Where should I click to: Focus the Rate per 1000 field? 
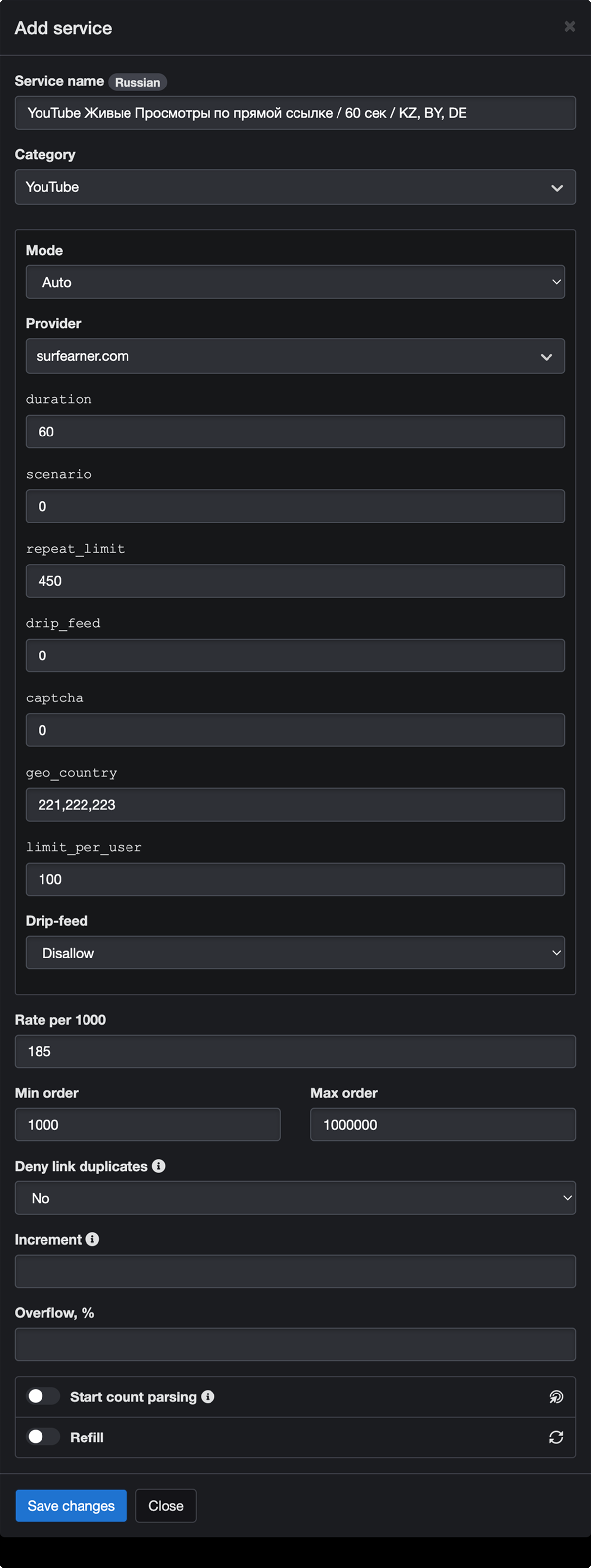[295, 1051]
